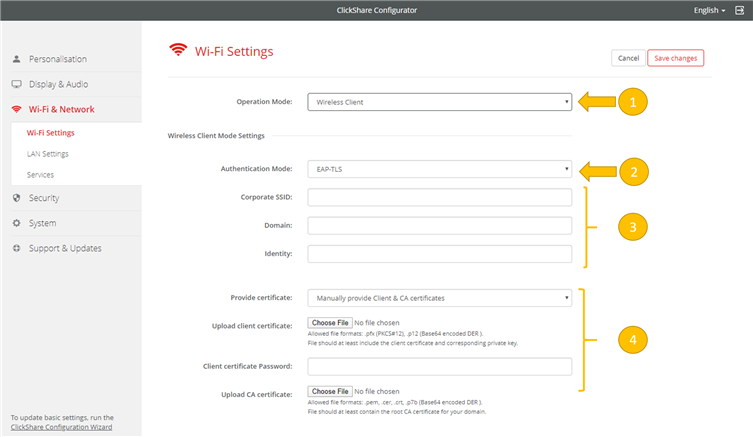Go to Services submenu item
The image size is (753, 437).
(40, 175)
